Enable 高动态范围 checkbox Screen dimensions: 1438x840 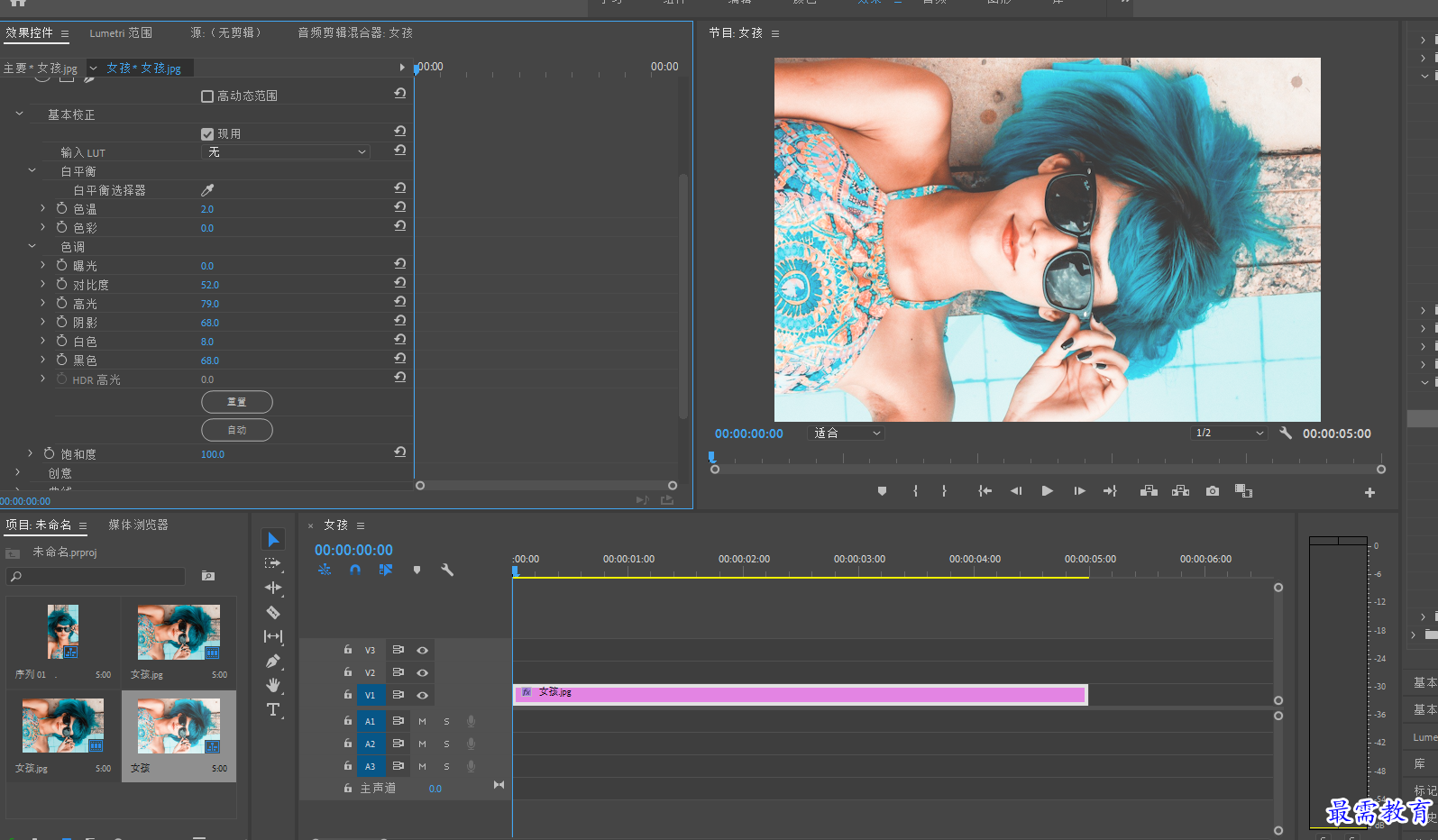207,96
